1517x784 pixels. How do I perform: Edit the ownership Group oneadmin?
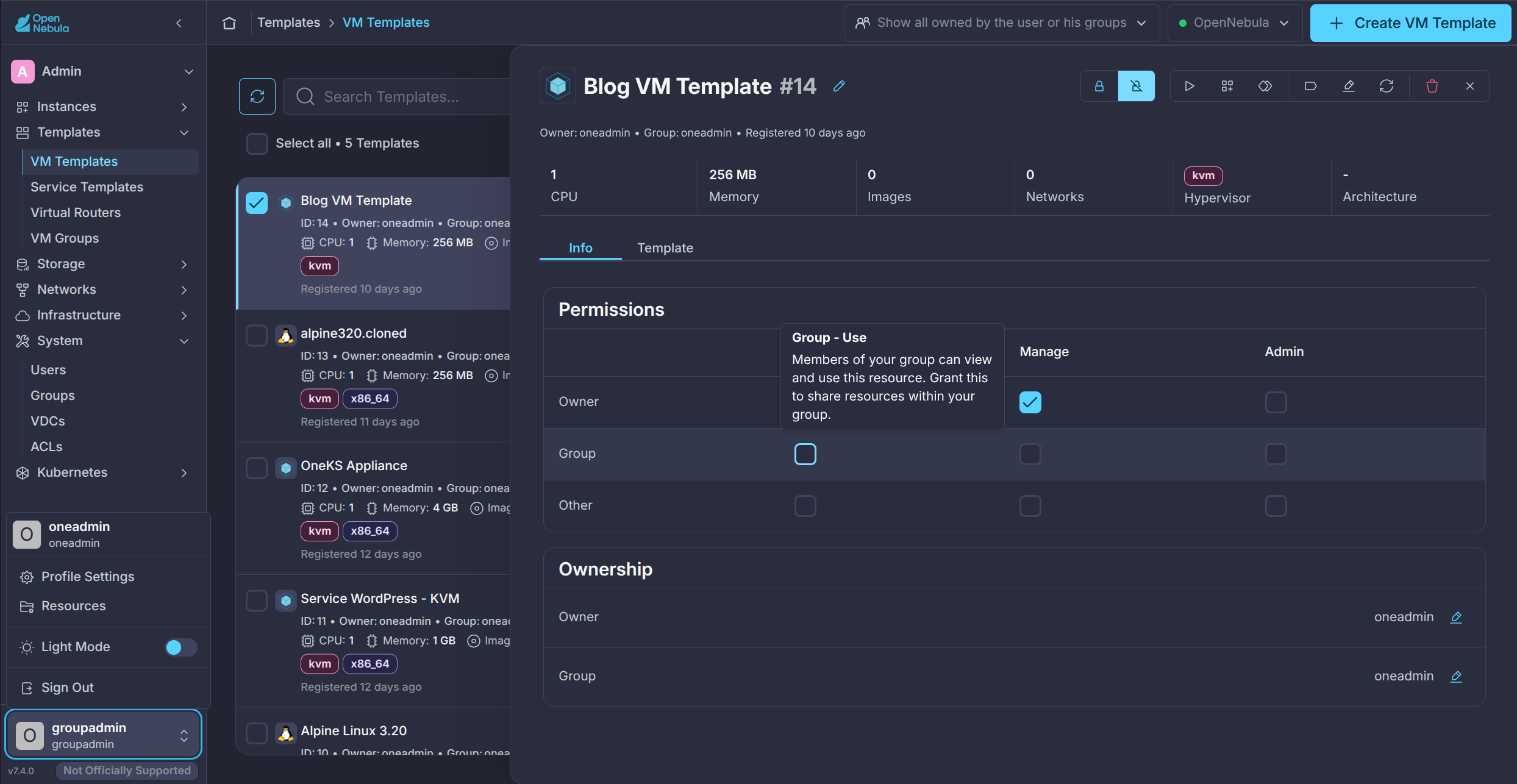tap(1456, 676)
